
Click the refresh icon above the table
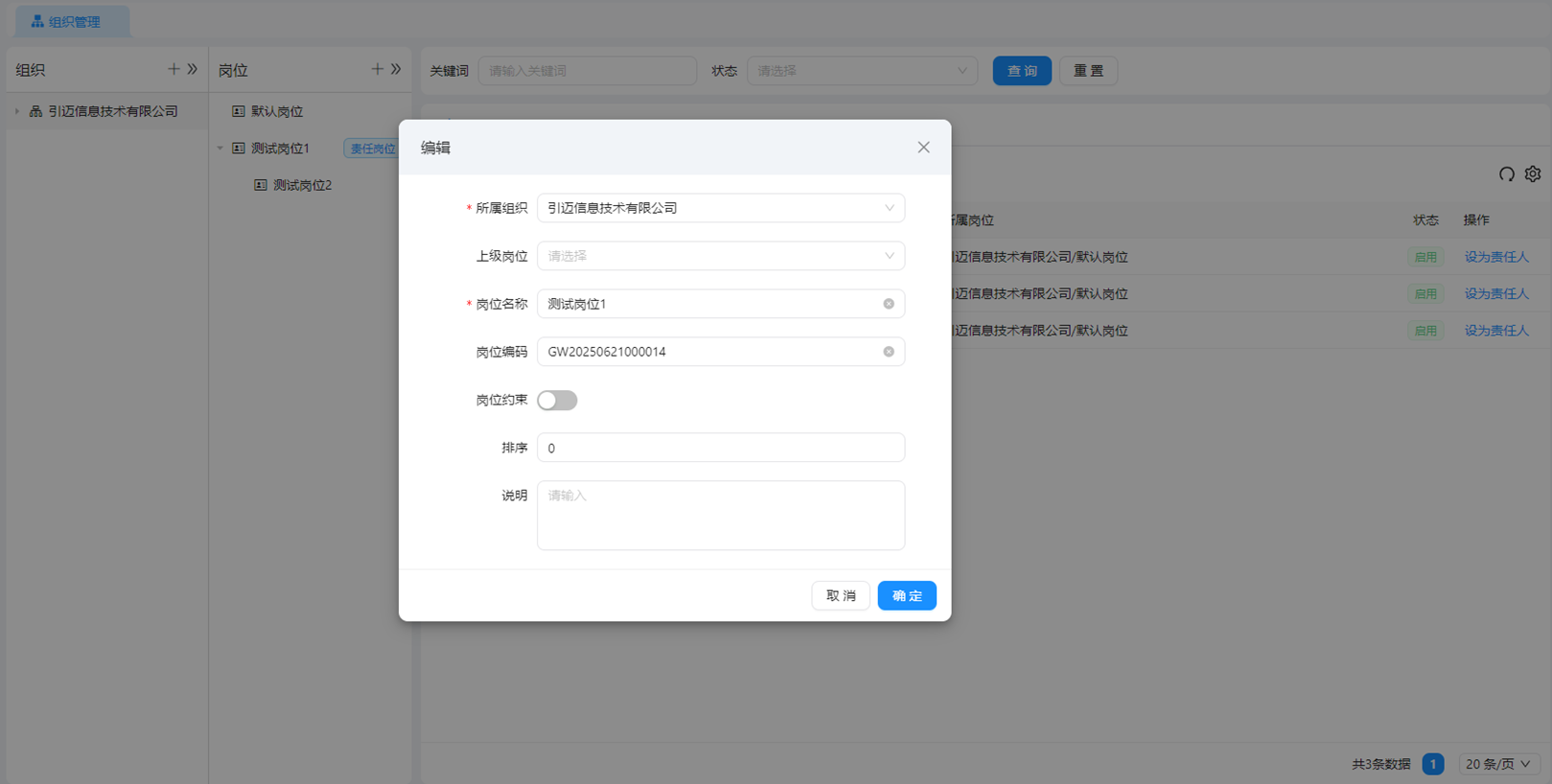[1506, 174]
